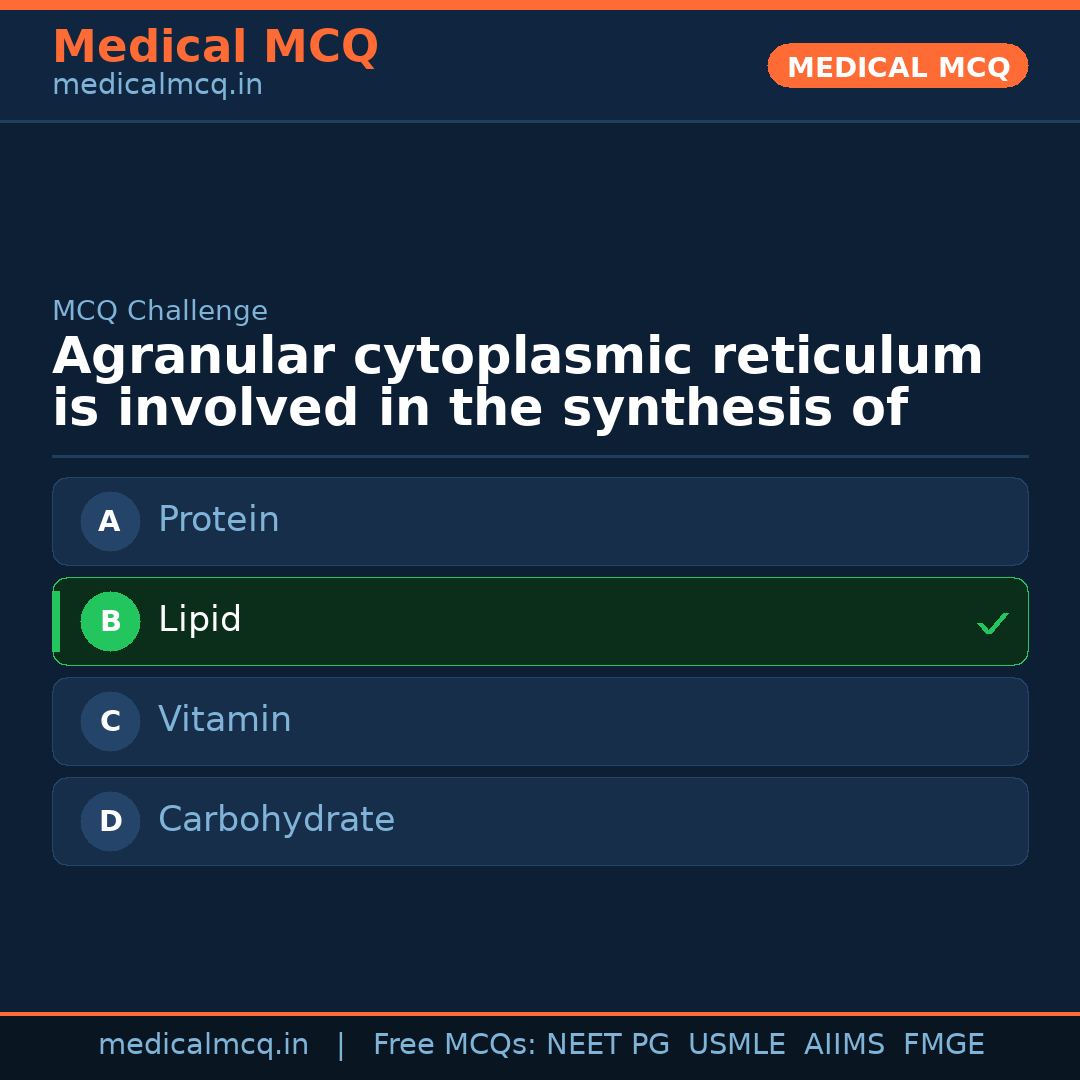
Task: Switch to the USMLE section
Action: [737, 1044]
